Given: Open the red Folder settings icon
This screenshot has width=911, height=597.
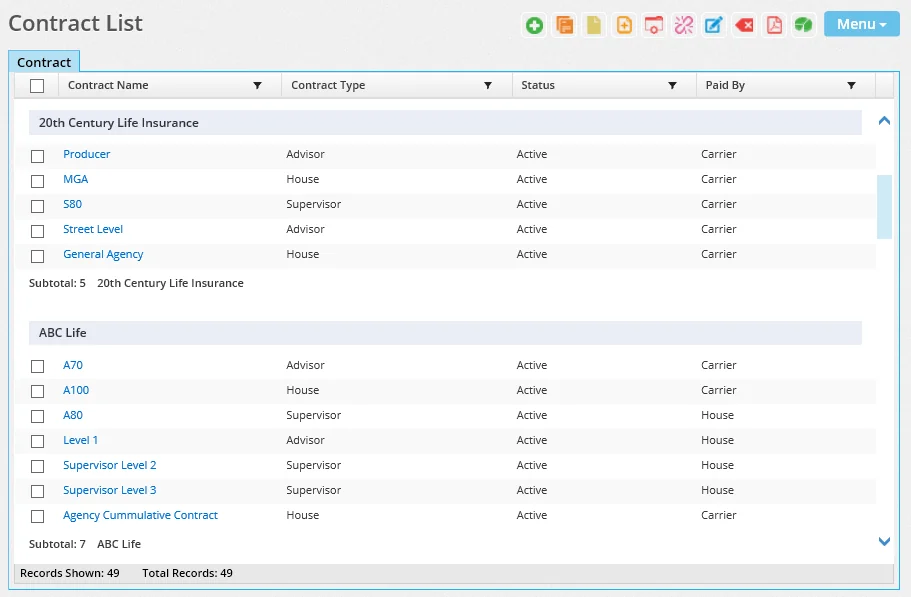Looking at the screenshot, I should [x=654, y=25].
